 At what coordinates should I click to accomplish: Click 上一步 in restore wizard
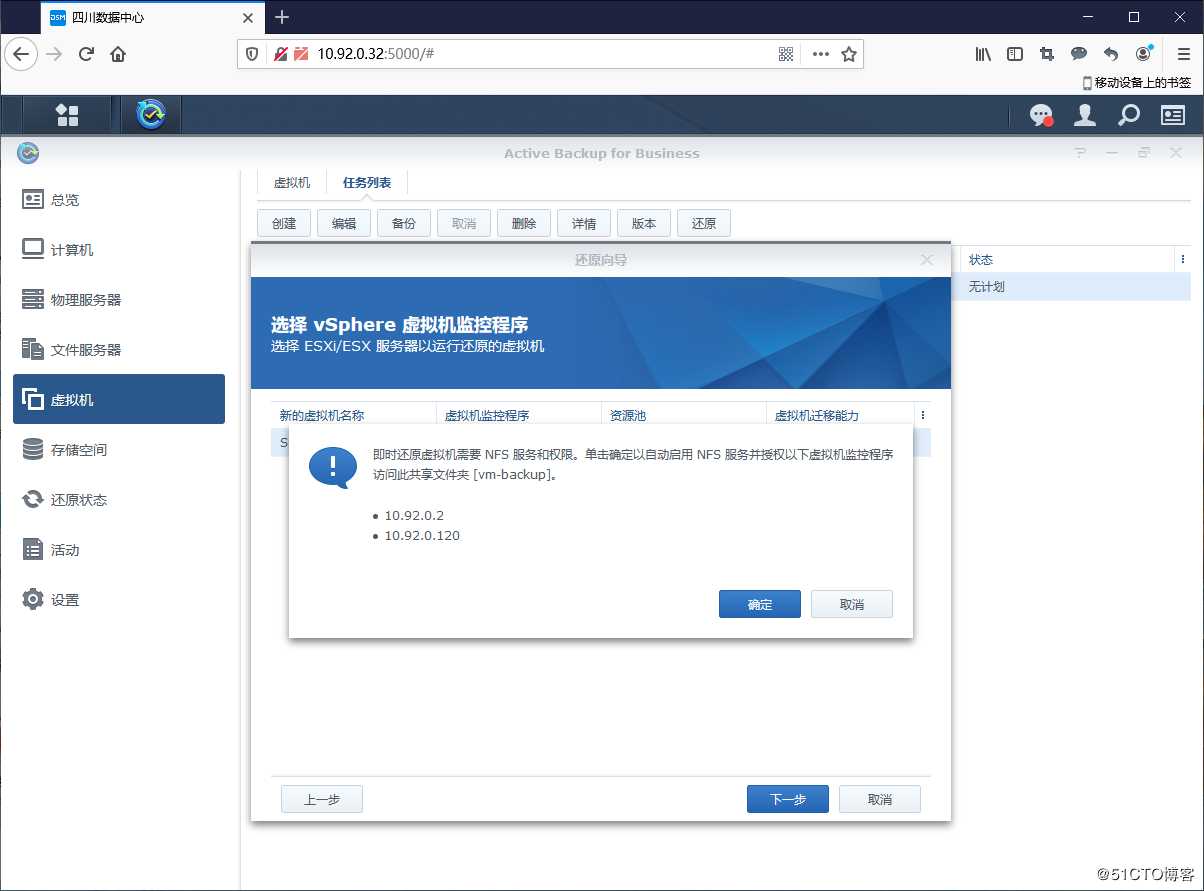(x=322, y=799)
